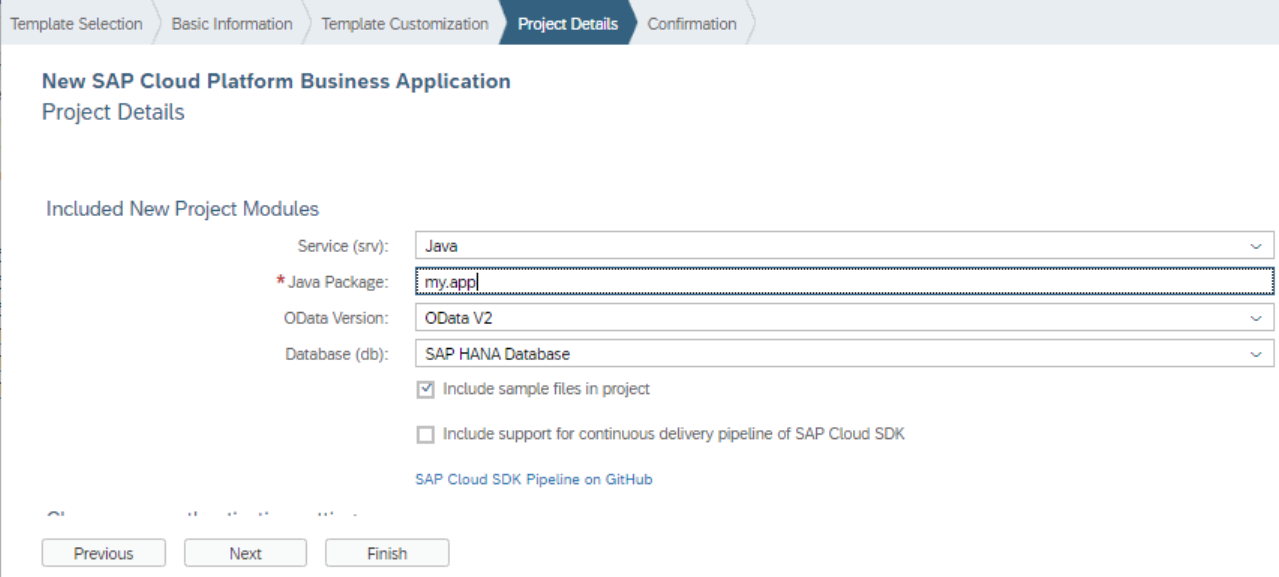Click into the Java Package input field
This screenshot has width=1279, height=577.
(x=844, y=283)
